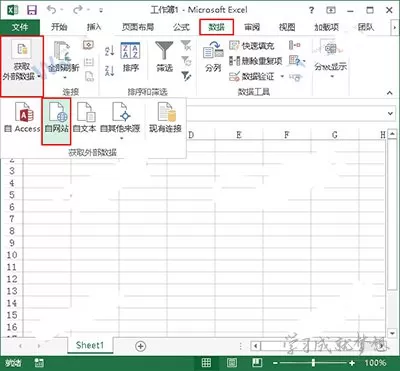Switch to the 加载项 tab
Image resolution: width=400 pixels, height=371 pixels.
click(x=326, y=27)
